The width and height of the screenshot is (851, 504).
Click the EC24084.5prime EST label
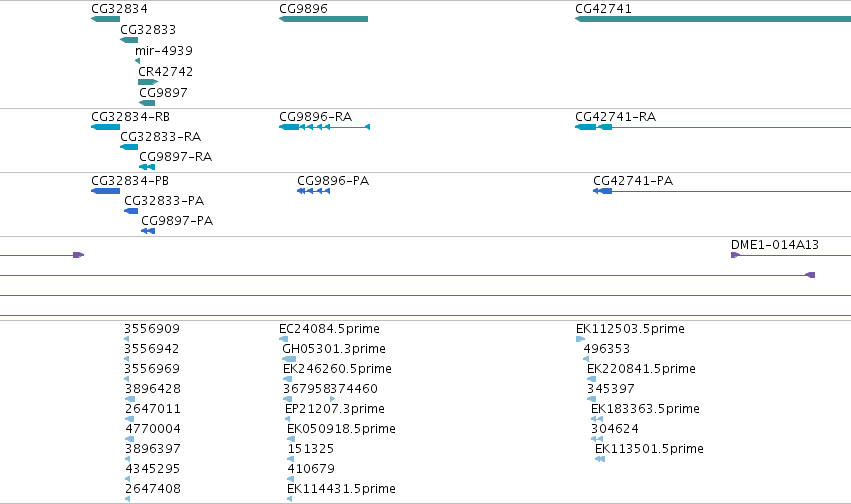[x=329, y=329]
